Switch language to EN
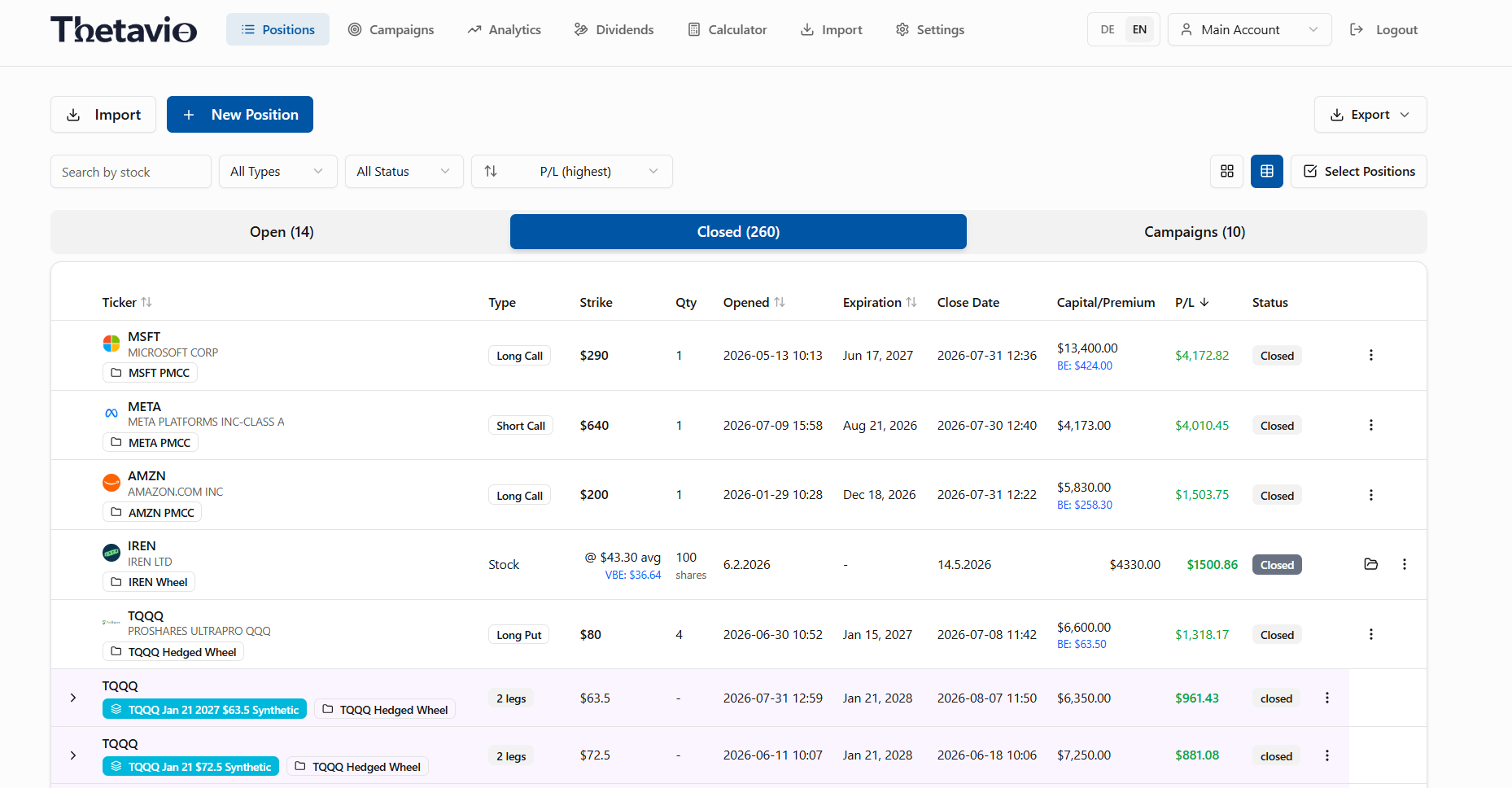Screen dimensions: 1512x788 click(x=1139, y=29)
